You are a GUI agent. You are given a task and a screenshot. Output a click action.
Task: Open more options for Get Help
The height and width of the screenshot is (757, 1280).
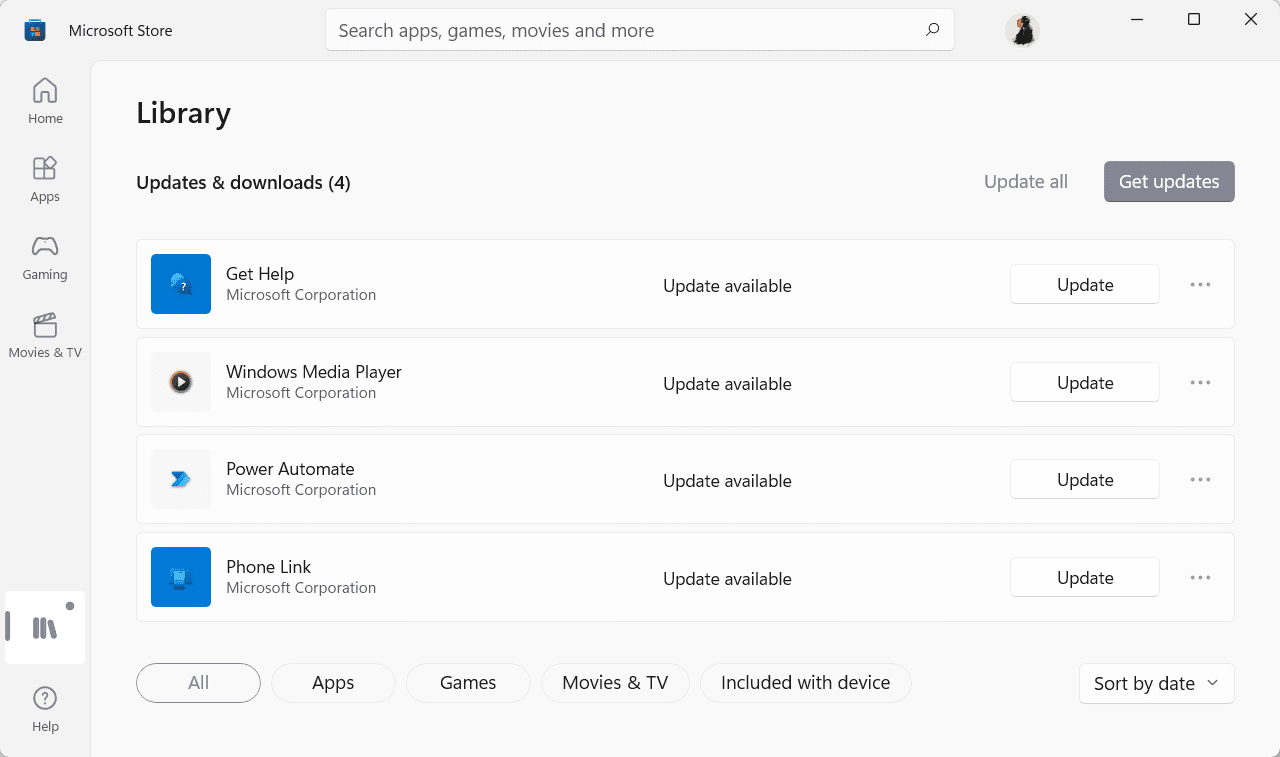(1200, 285)
